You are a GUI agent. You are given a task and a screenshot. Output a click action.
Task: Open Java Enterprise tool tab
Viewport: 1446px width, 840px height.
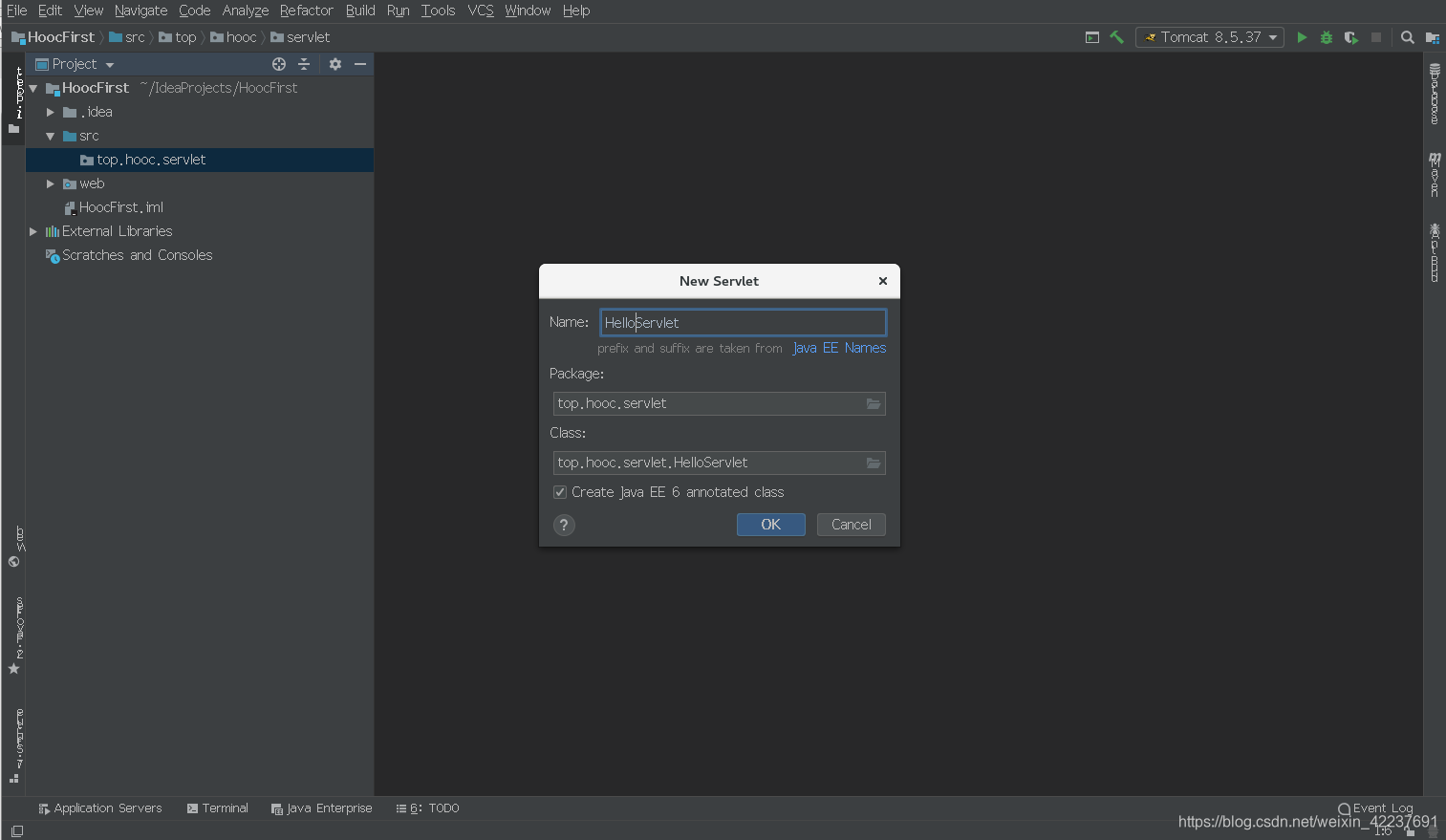tap(322, 808)
